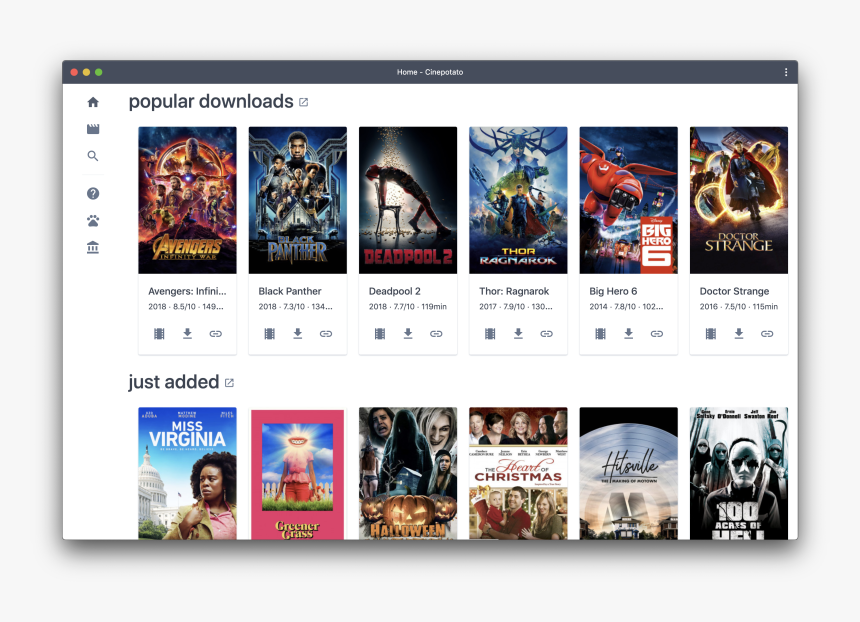Click the 'Home - Cinepotato' window title
The height and width of the screenshot is (622, 860).
[x=430, y=72]
